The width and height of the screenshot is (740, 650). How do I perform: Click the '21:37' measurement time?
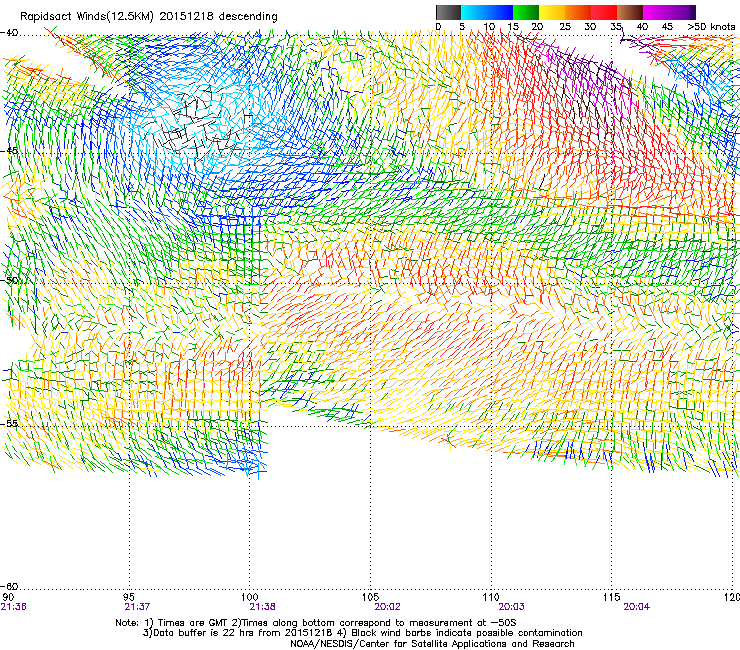pos(137,607)
